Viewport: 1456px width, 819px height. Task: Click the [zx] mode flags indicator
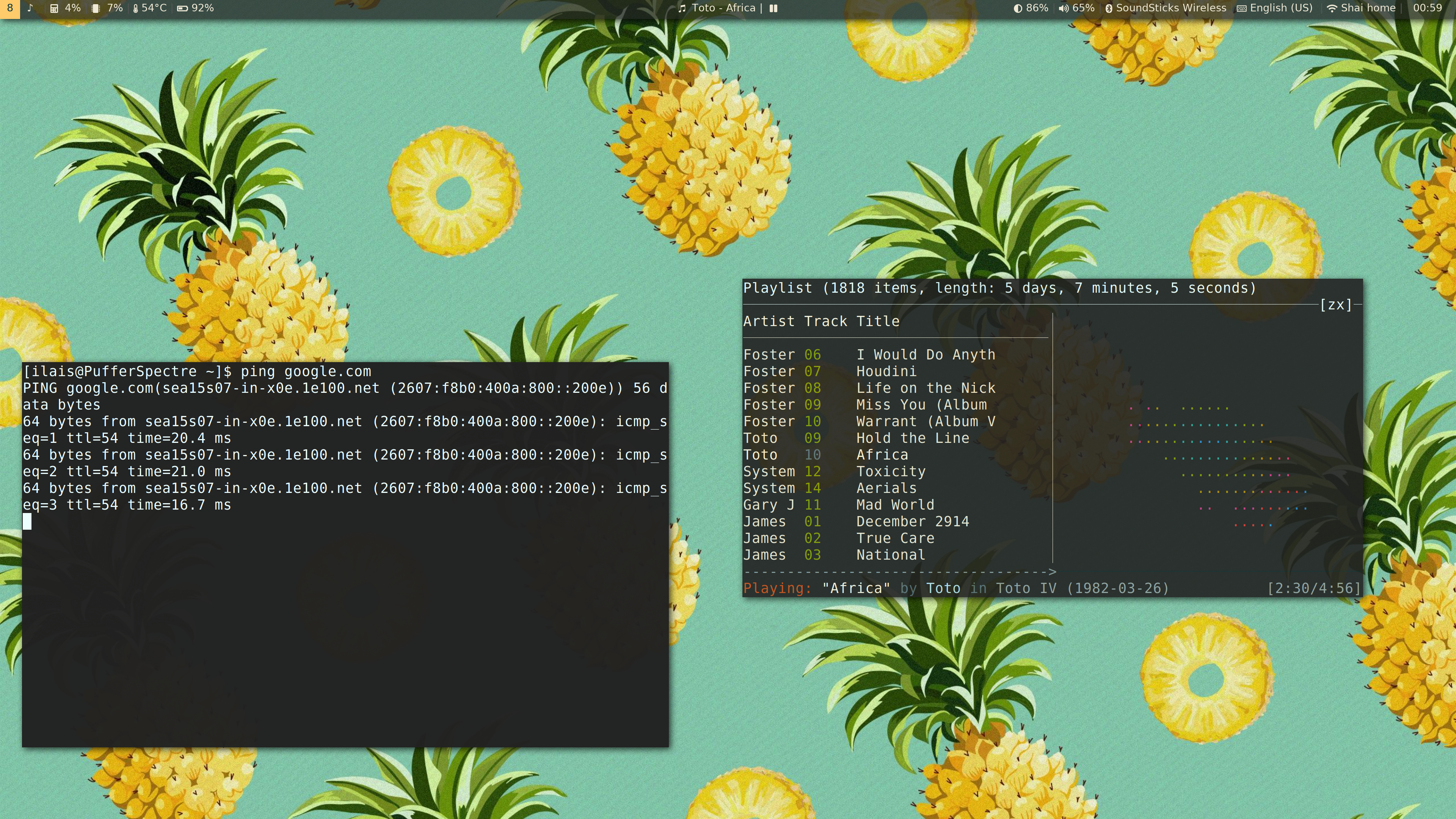click(x=1335, y=305)
